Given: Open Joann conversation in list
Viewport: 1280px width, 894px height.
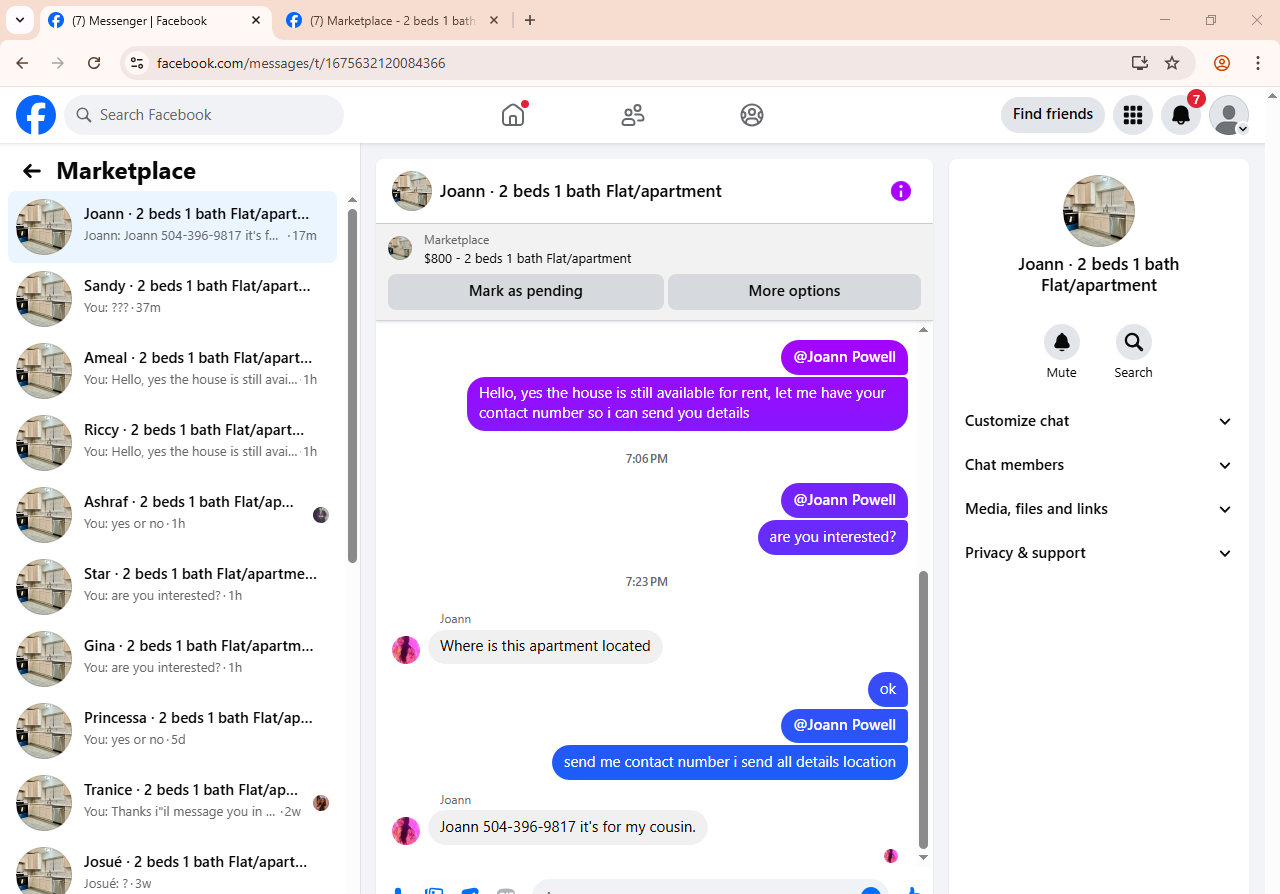Looking at the screenshot, I should (172, 227).
